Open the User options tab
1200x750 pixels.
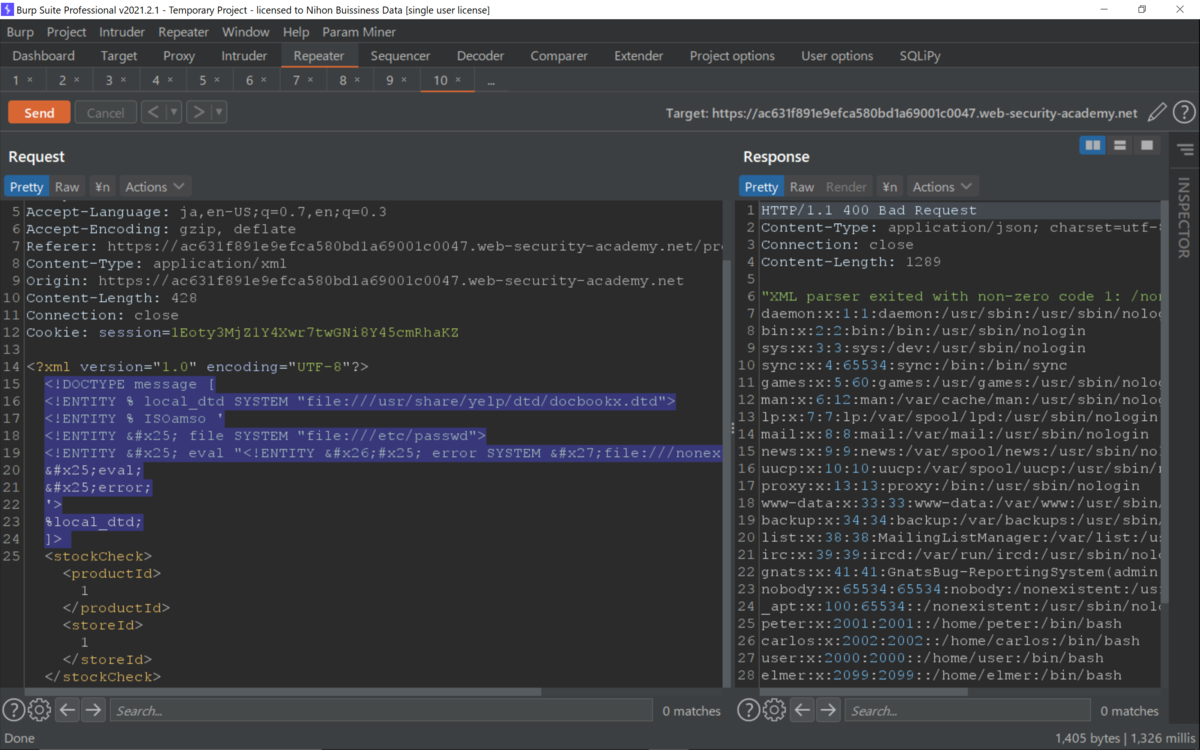click(x=837, y=56)
